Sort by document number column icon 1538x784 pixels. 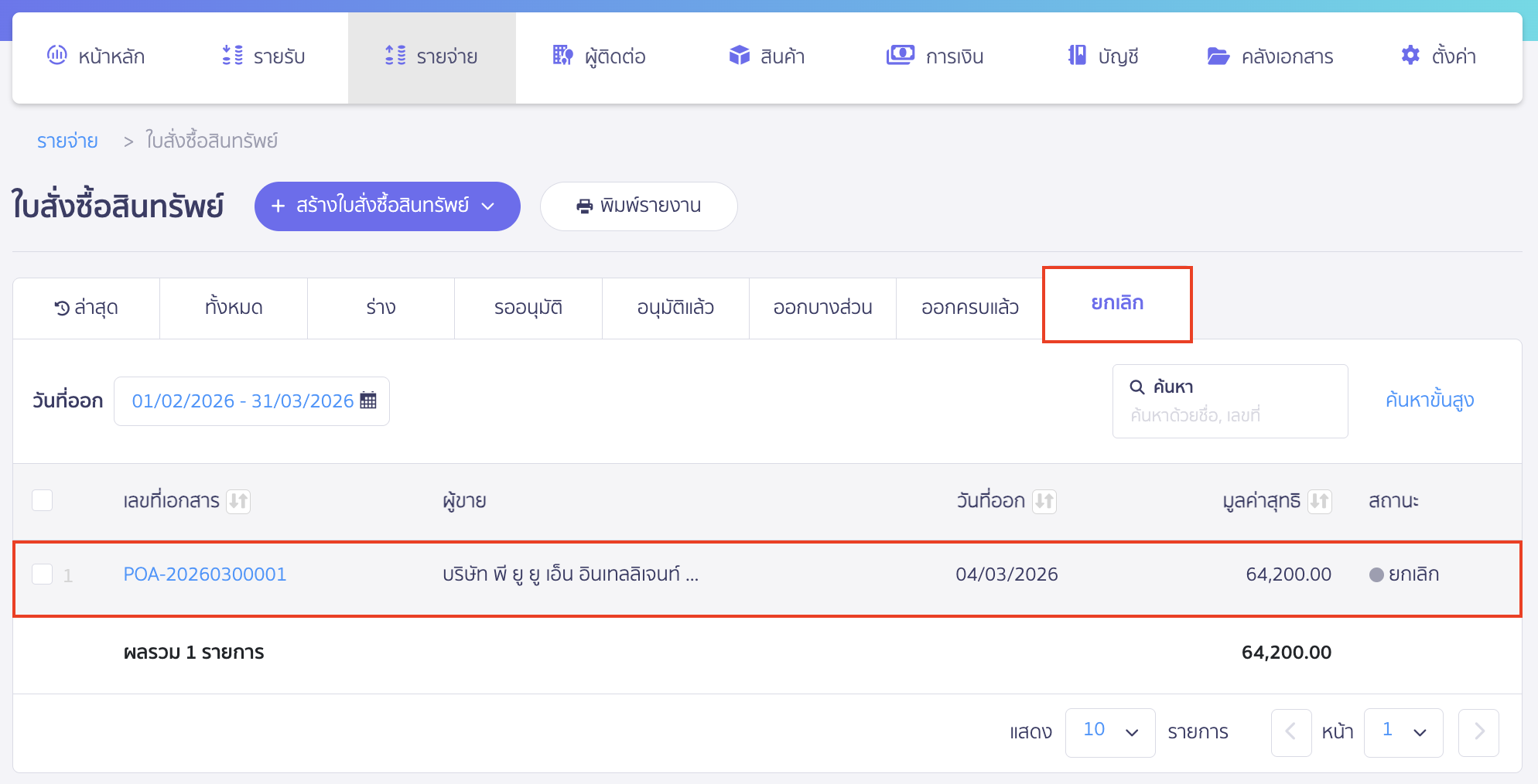(238, 501)
